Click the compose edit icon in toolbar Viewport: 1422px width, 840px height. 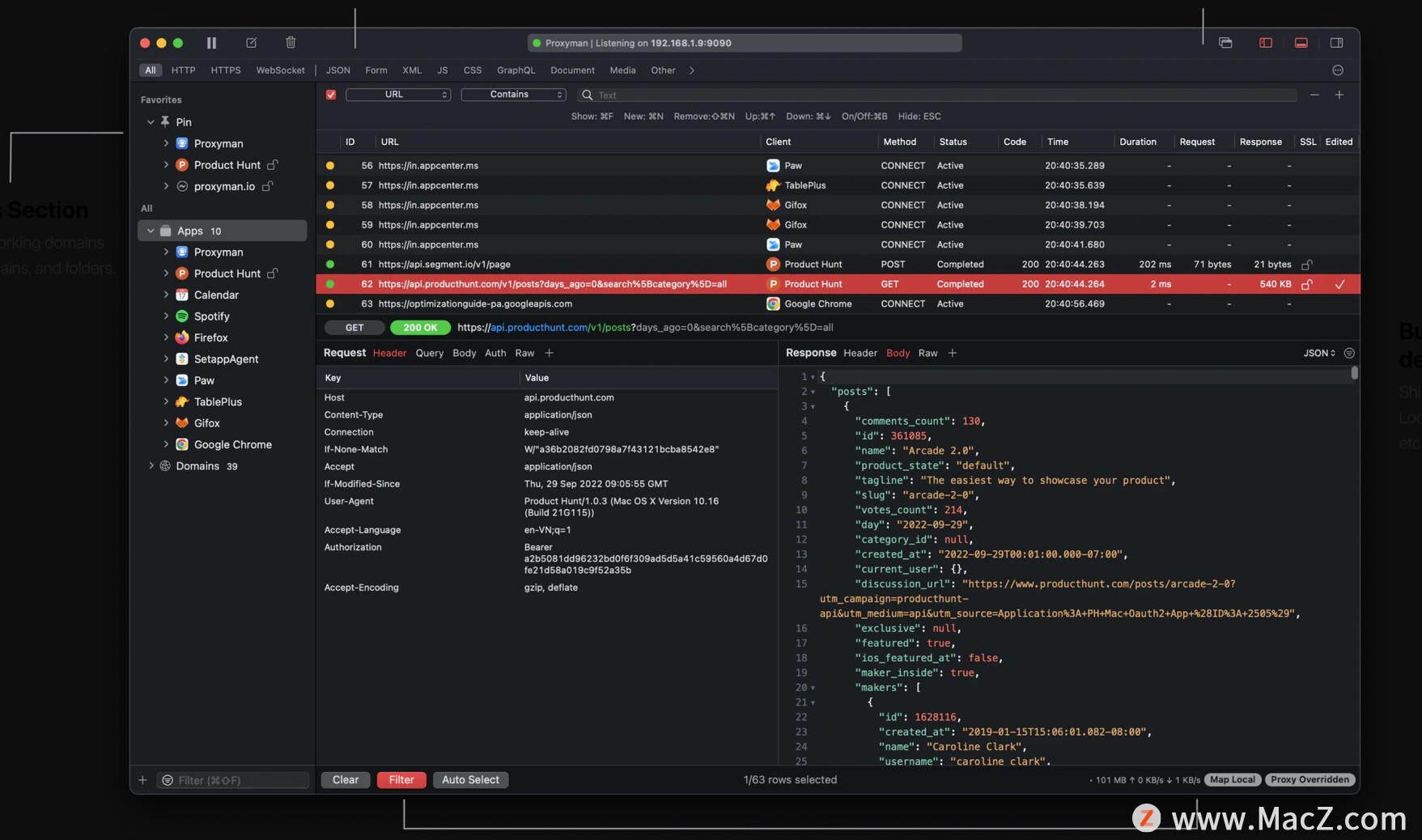pos(251,43)
